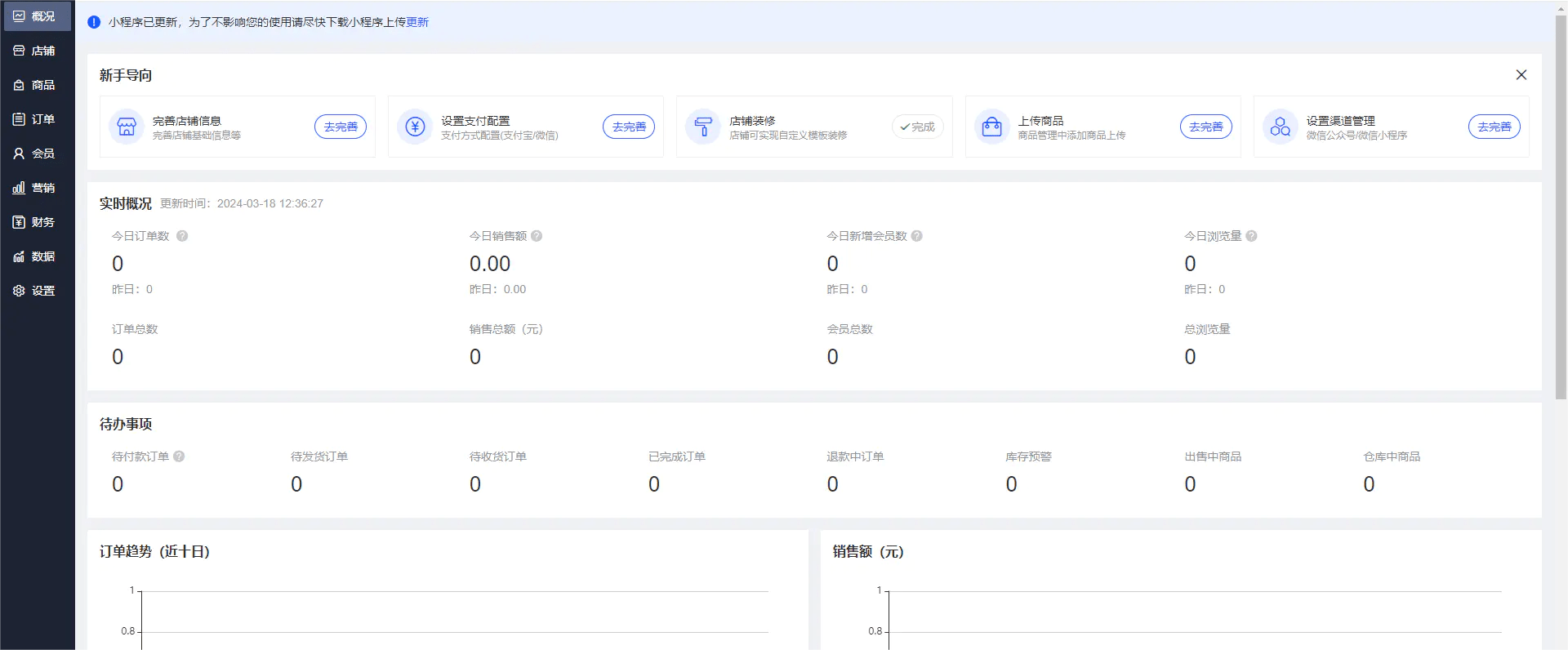1568x650 pixels.
Task: Click the 今日销售额 value 0.00
Action: pos(490,264)
